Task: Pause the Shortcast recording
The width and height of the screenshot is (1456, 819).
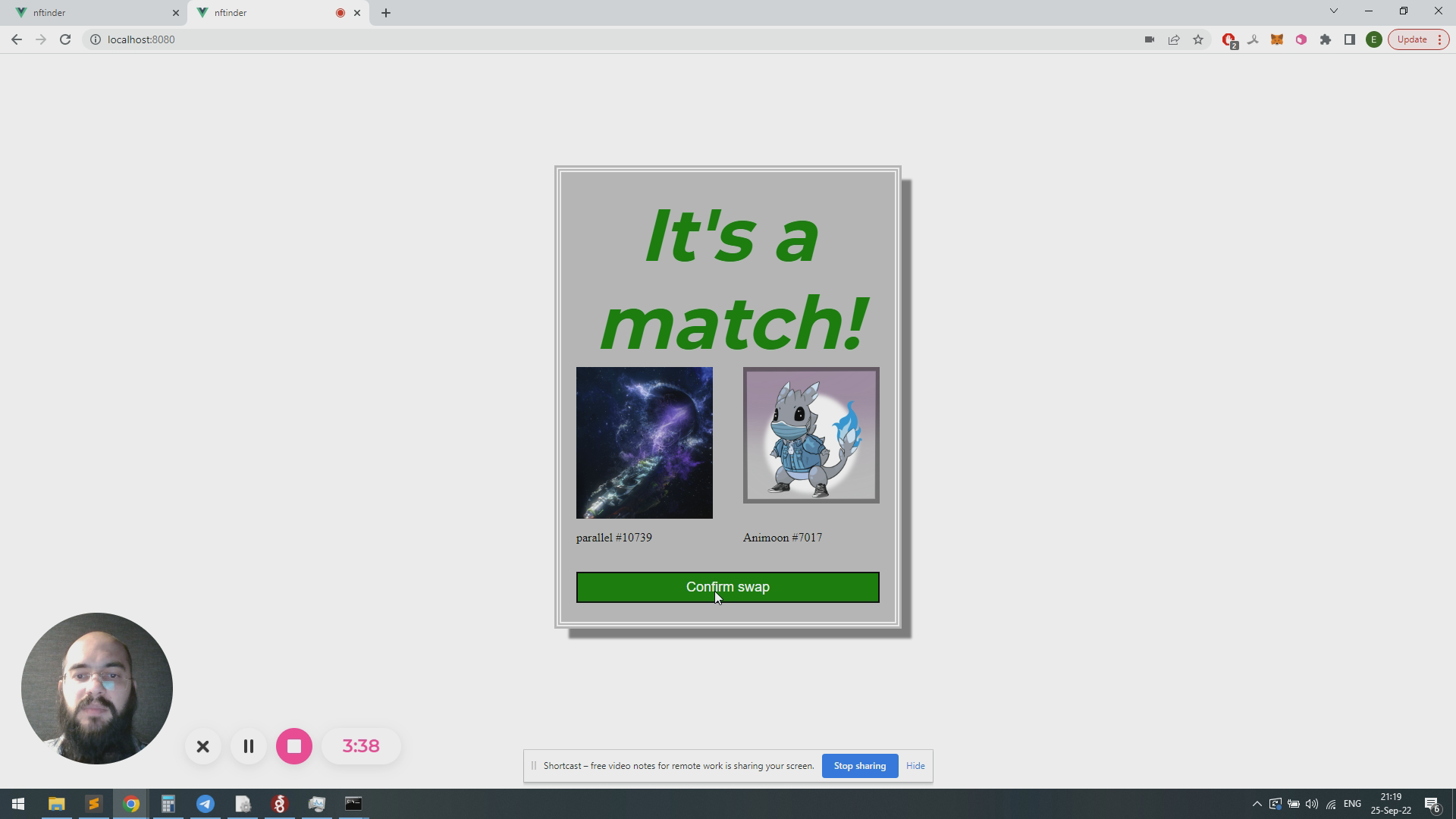Action: (248, 746)
